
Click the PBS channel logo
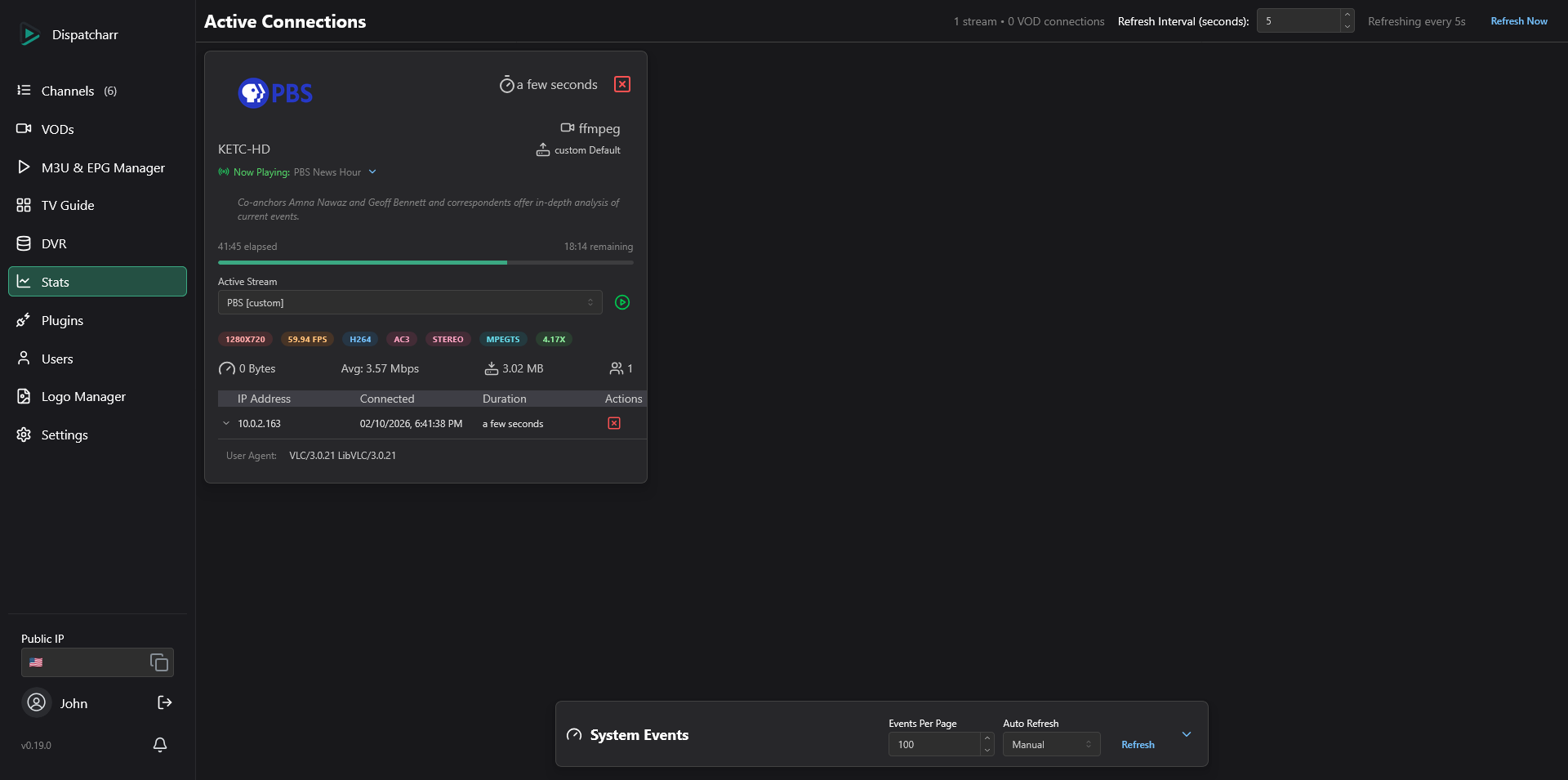coord(275,93)
